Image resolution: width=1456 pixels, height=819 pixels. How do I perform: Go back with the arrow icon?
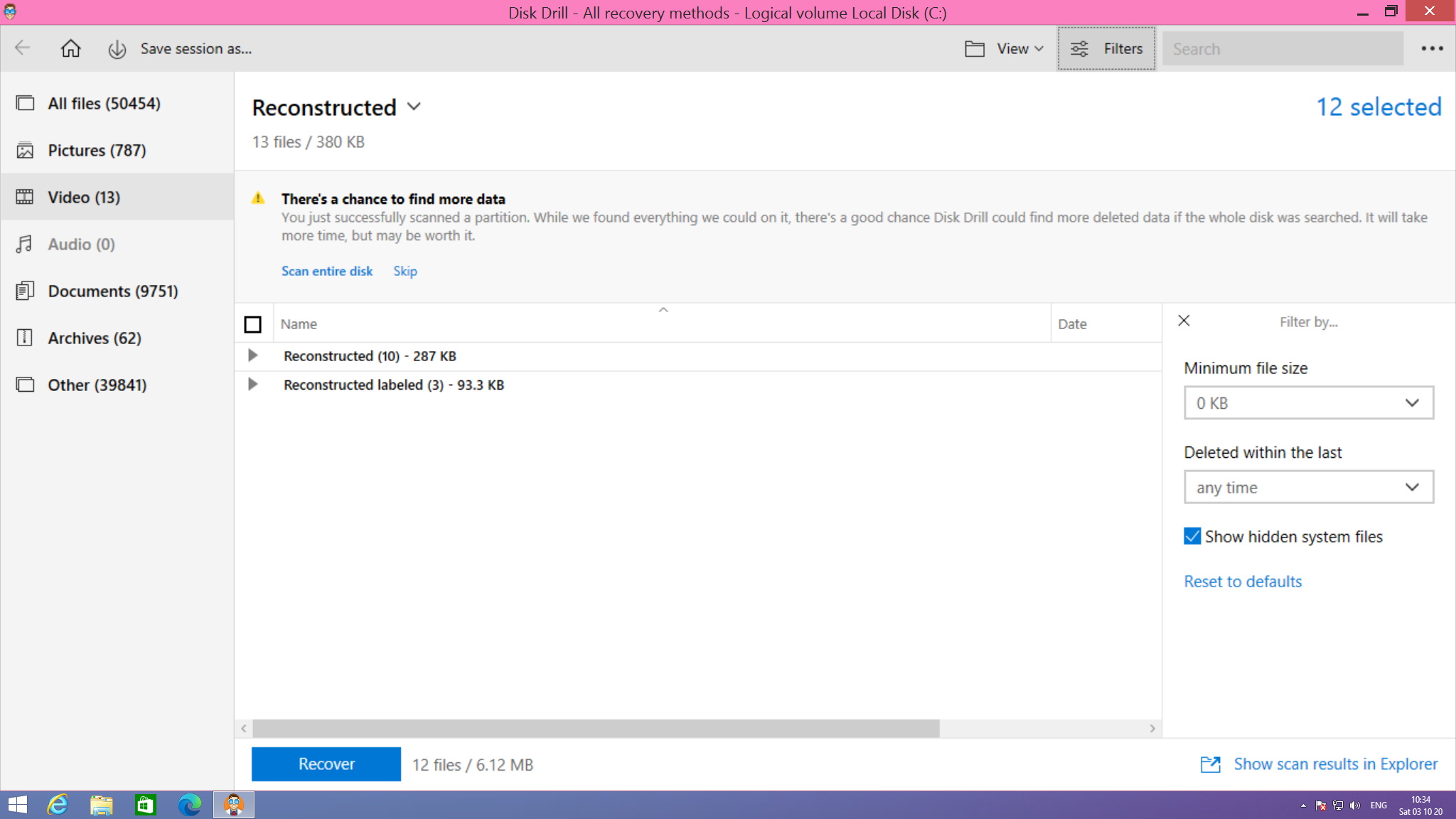click(22, 48)
